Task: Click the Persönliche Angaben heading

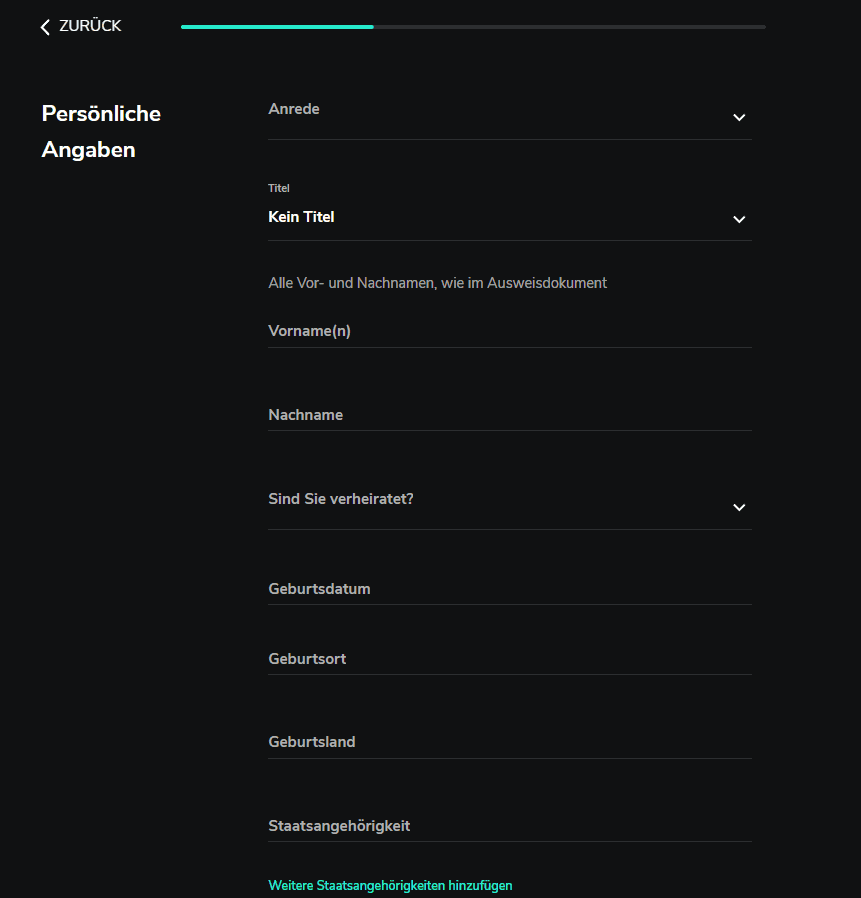Action: click(101, 132)
